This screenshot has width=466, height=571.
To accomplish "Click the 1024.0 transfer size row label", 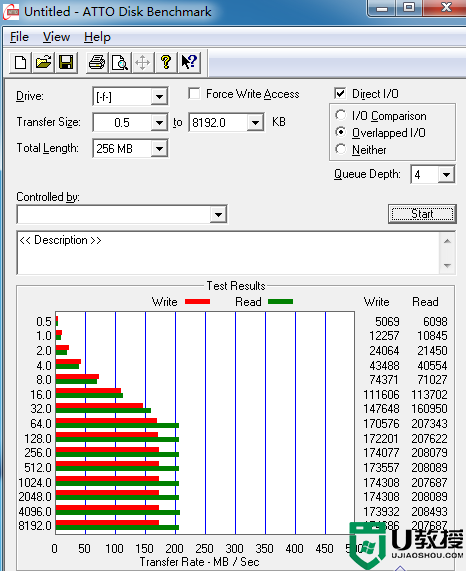I will pyautogui.click(x=35, y=482).
